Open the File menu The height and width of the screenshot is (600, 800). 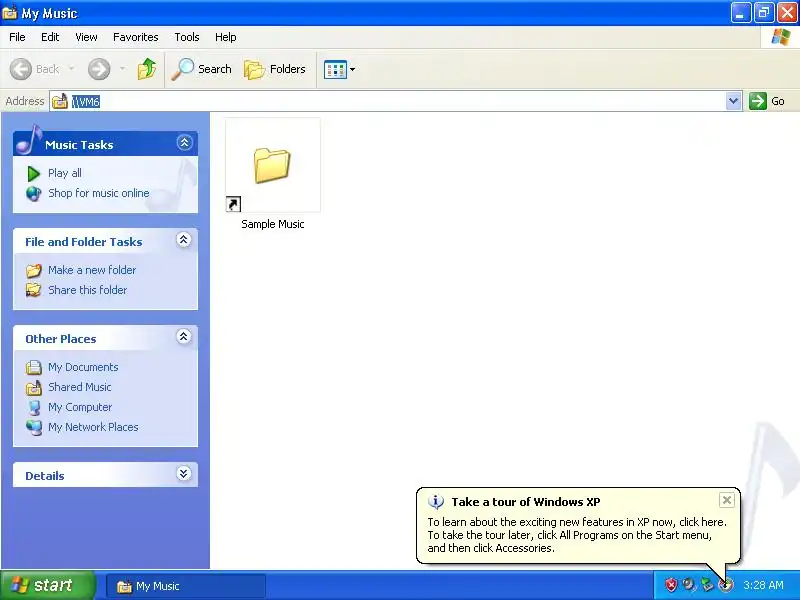pos(17,37)
